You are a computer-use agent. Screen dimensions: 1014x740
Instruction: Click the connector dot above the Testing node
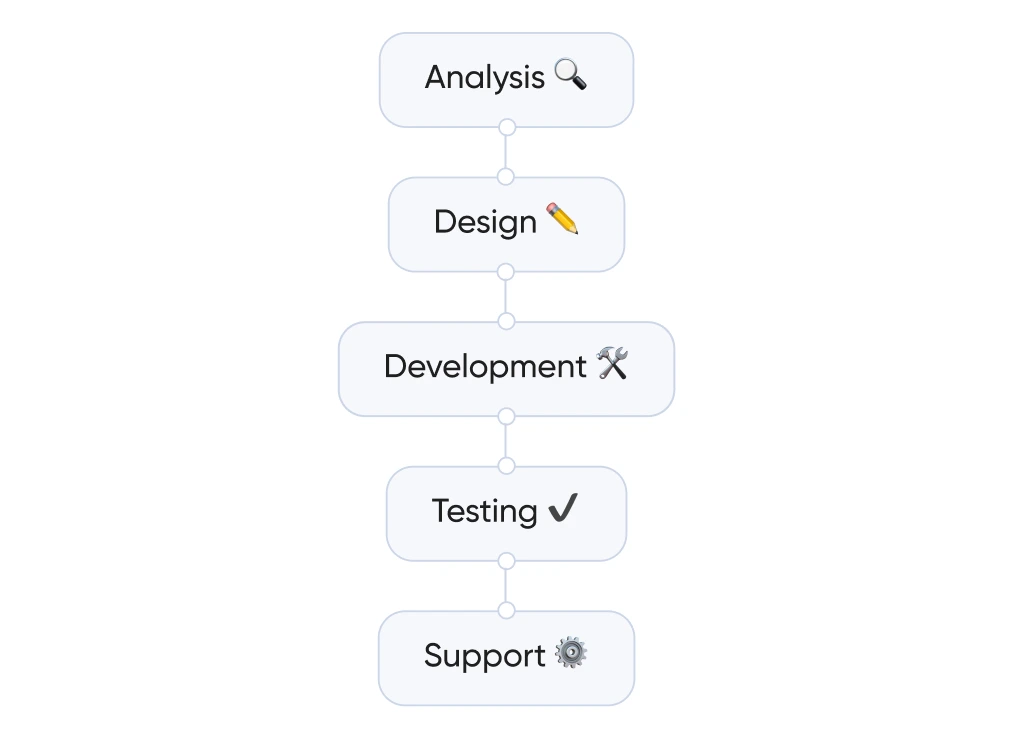(506, 466)
